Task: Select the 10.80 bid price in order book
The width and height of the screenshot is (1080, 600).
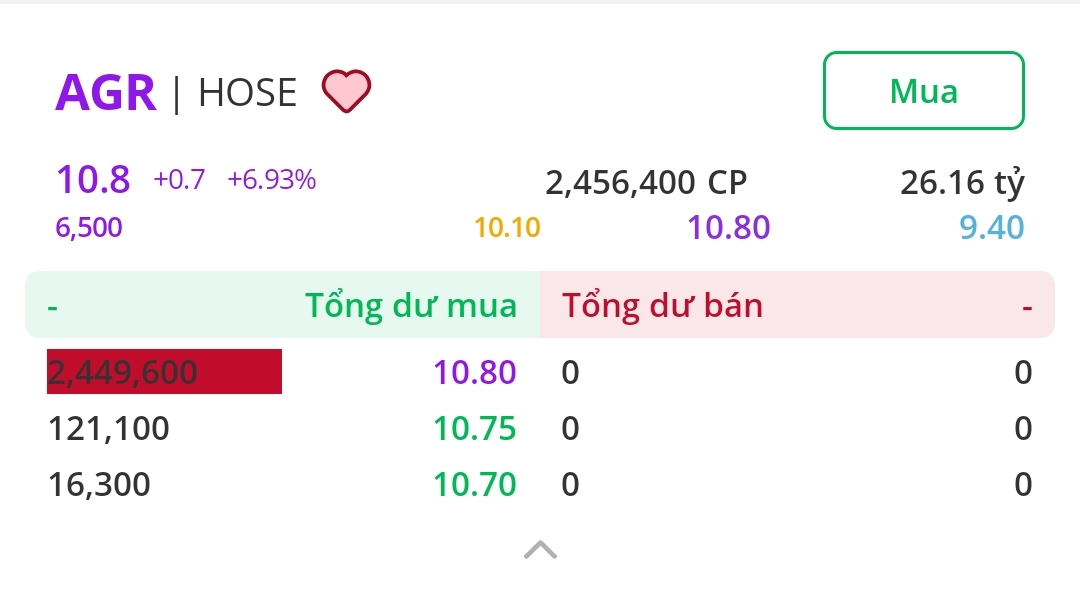Action: coord(474,373)
